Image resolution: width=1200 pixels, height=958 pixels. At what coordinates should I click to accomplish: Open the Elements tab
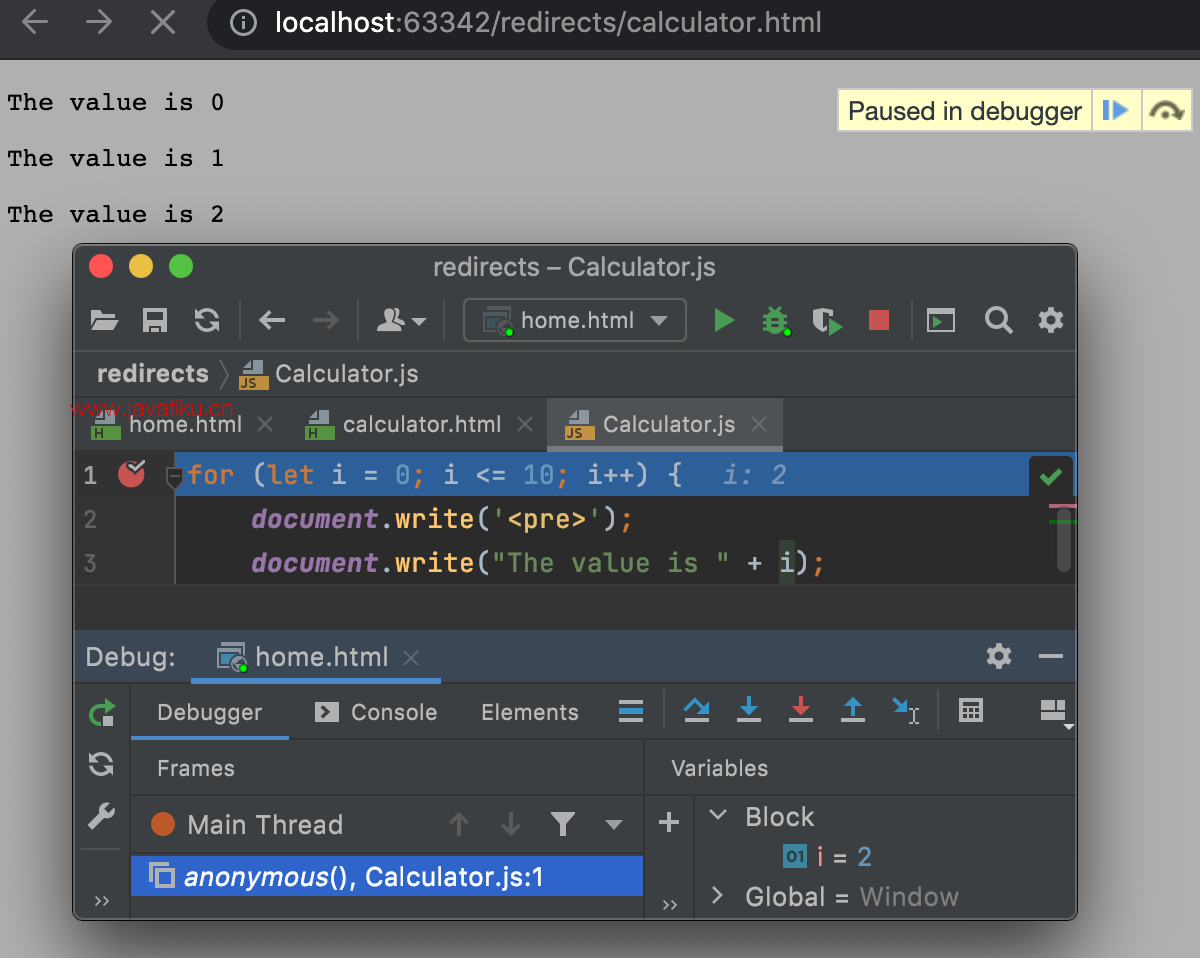[x=530, y=712]
